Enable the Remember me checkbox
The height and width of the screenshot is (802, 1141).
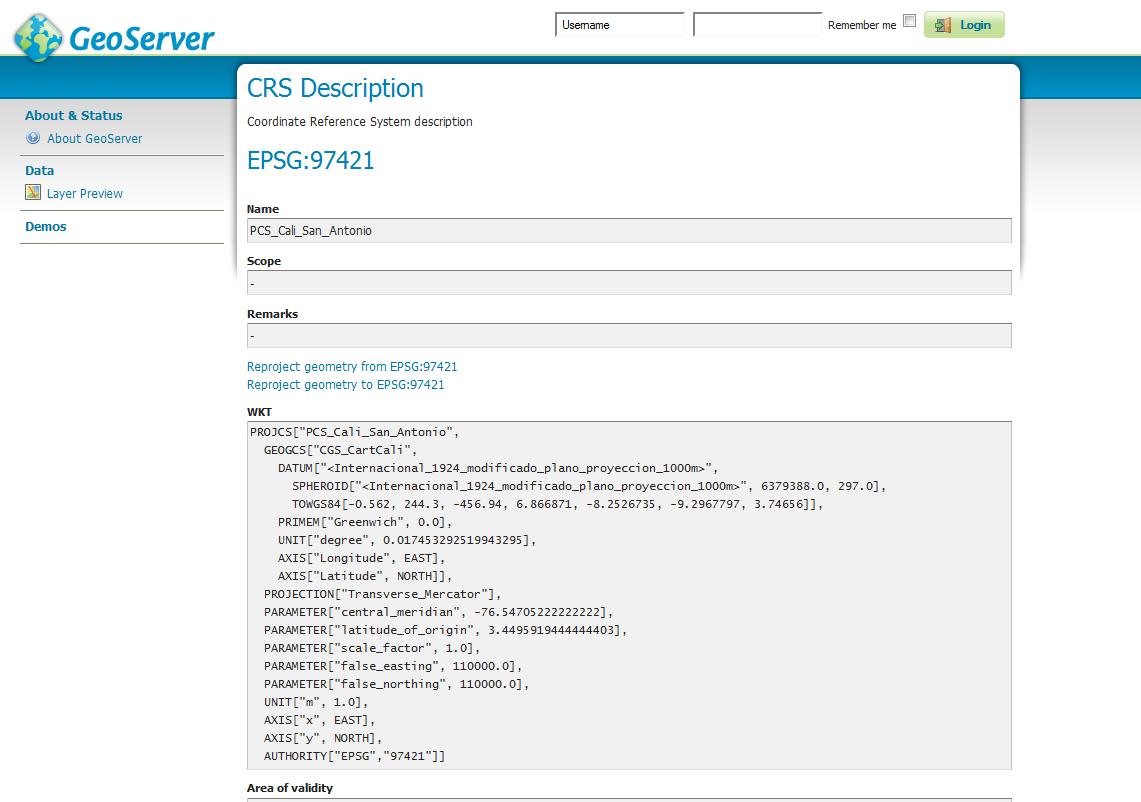coord(909,19)
